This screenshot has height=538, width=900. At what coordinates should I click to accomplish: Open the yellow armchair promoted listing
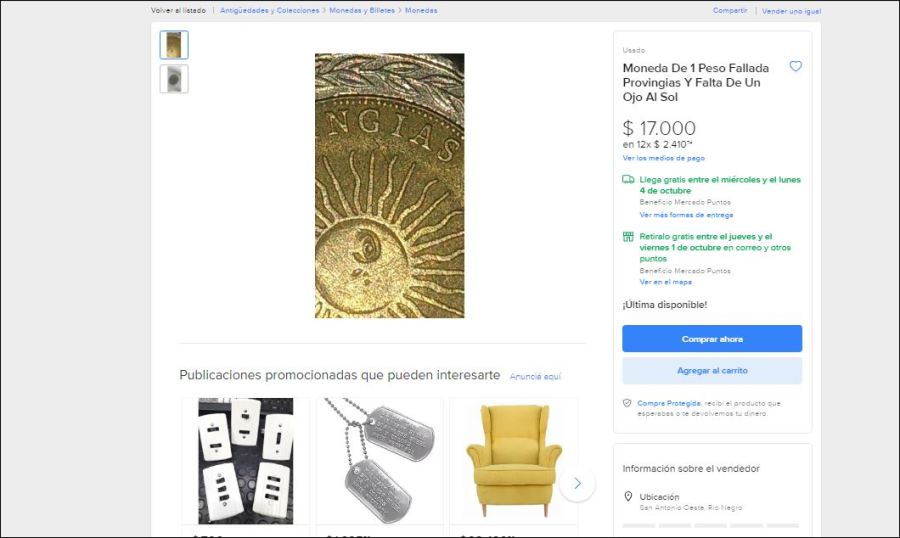[x=513, y=460]
